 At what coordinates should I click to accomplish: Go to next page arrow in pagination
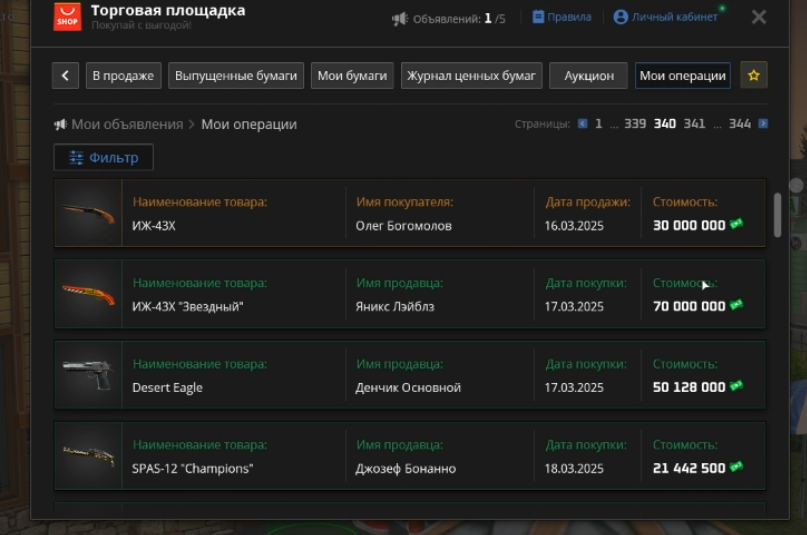pyautogui.click(x=763, y=124)
